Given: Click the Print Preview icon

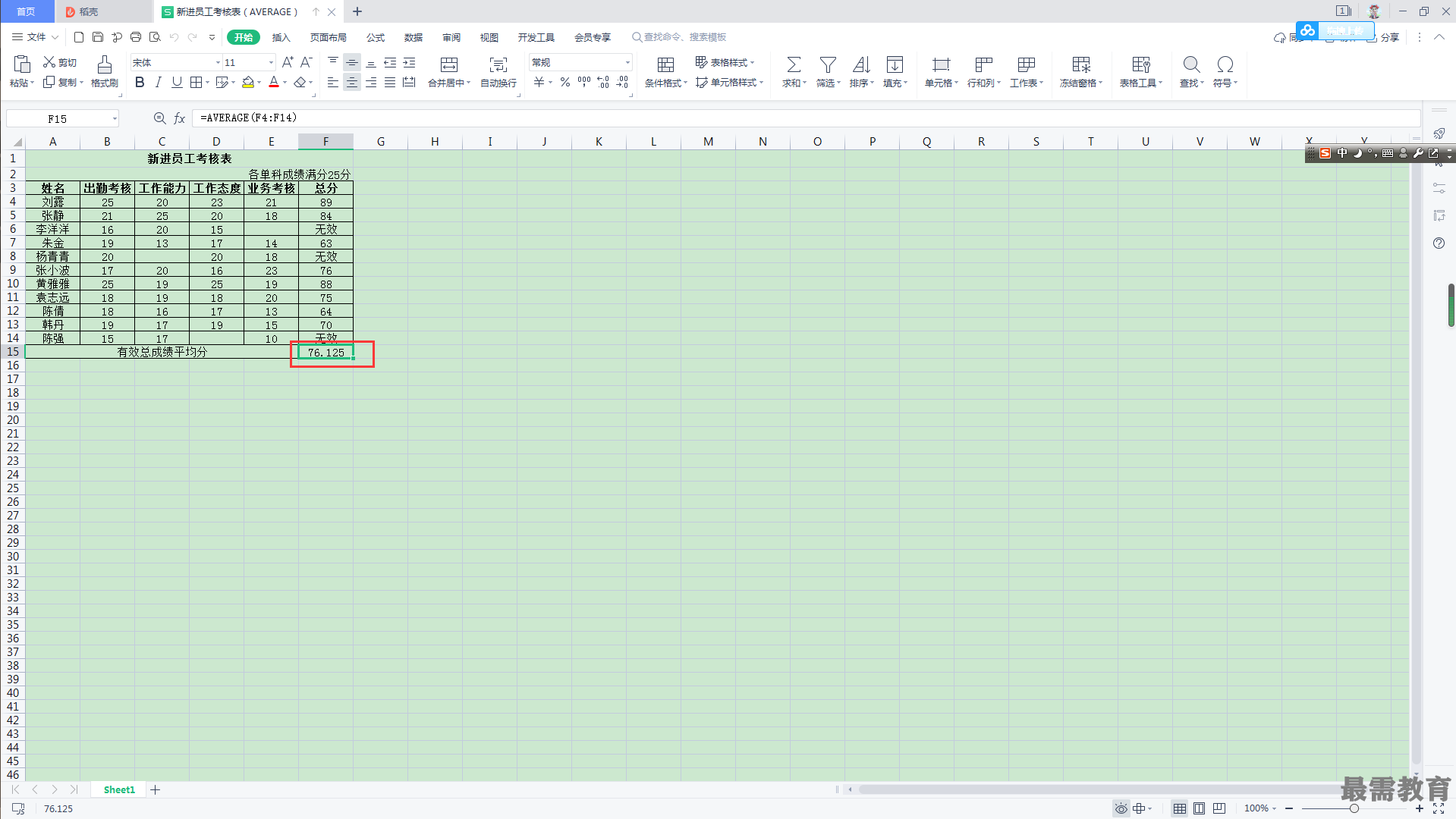Looking at the screenshot, I should (x=155, y=36).
